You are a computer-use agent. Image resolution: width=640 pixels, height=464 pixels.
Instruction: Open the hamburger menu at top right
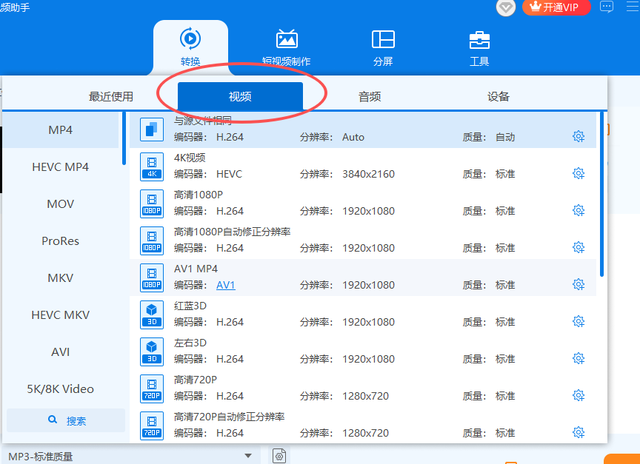pyautogui.click(x=633, y=7)
